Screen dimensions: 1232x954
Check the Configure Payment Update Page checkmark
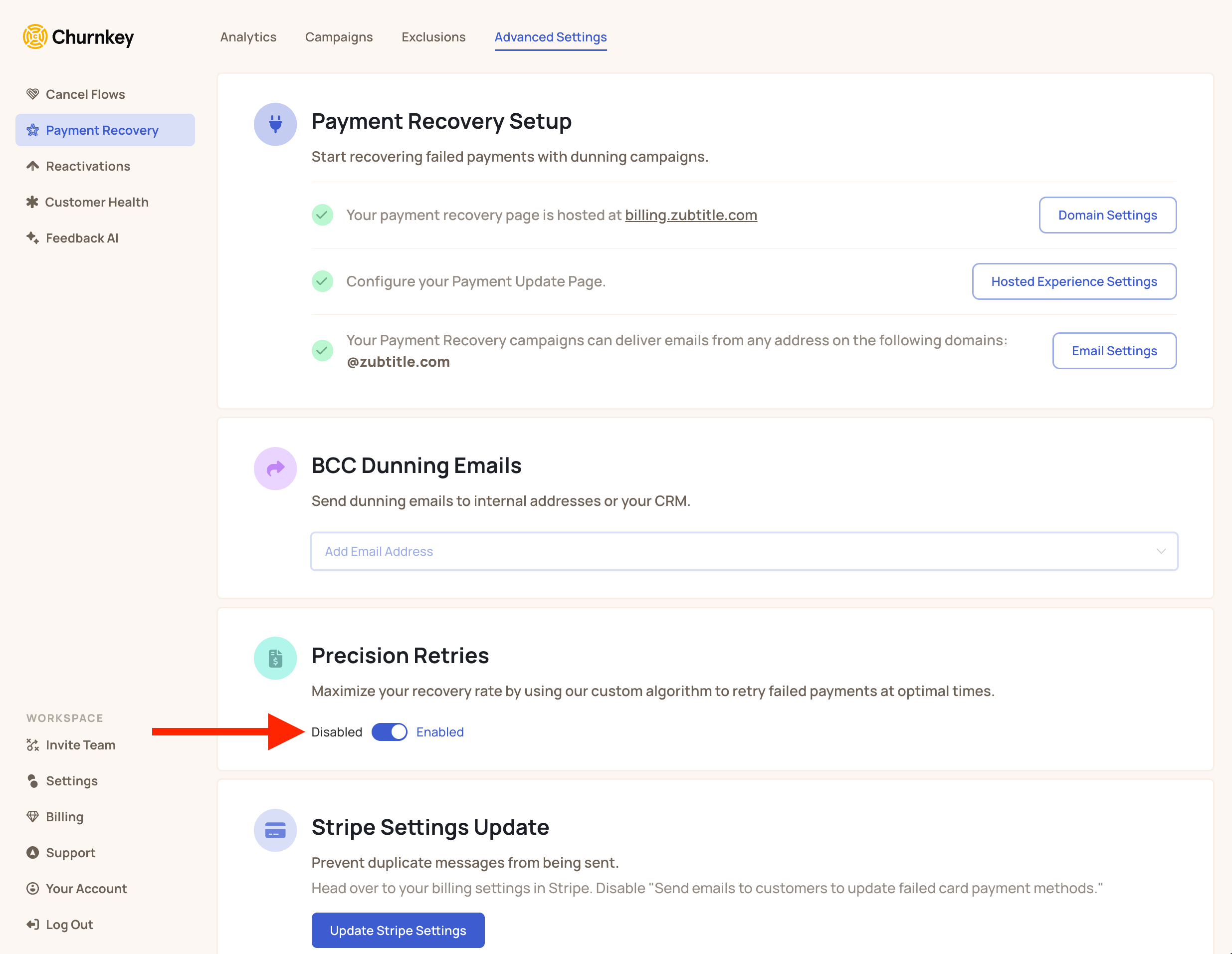point(322,281)
